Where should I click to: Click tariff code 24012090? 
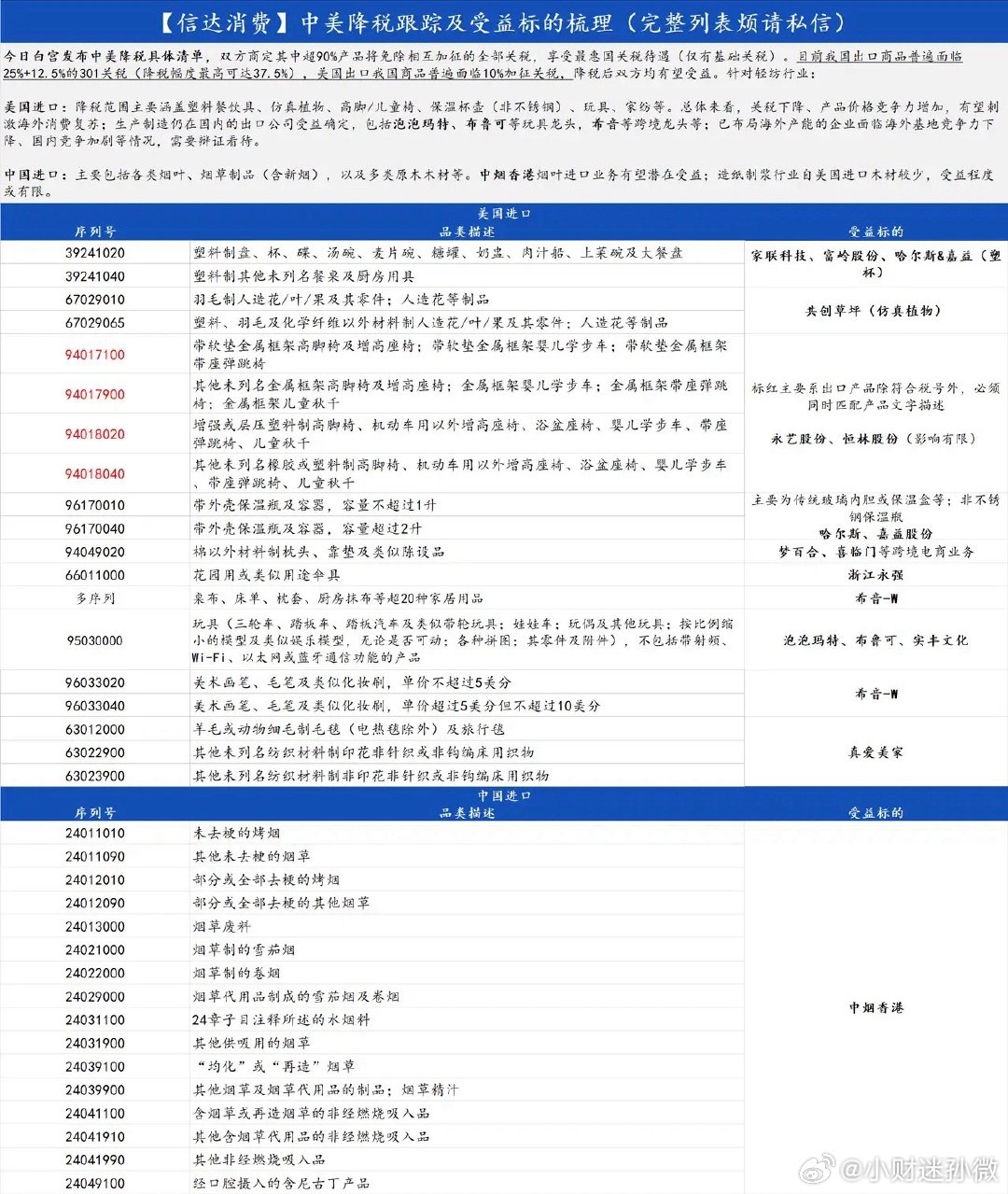tap(95, 904)
